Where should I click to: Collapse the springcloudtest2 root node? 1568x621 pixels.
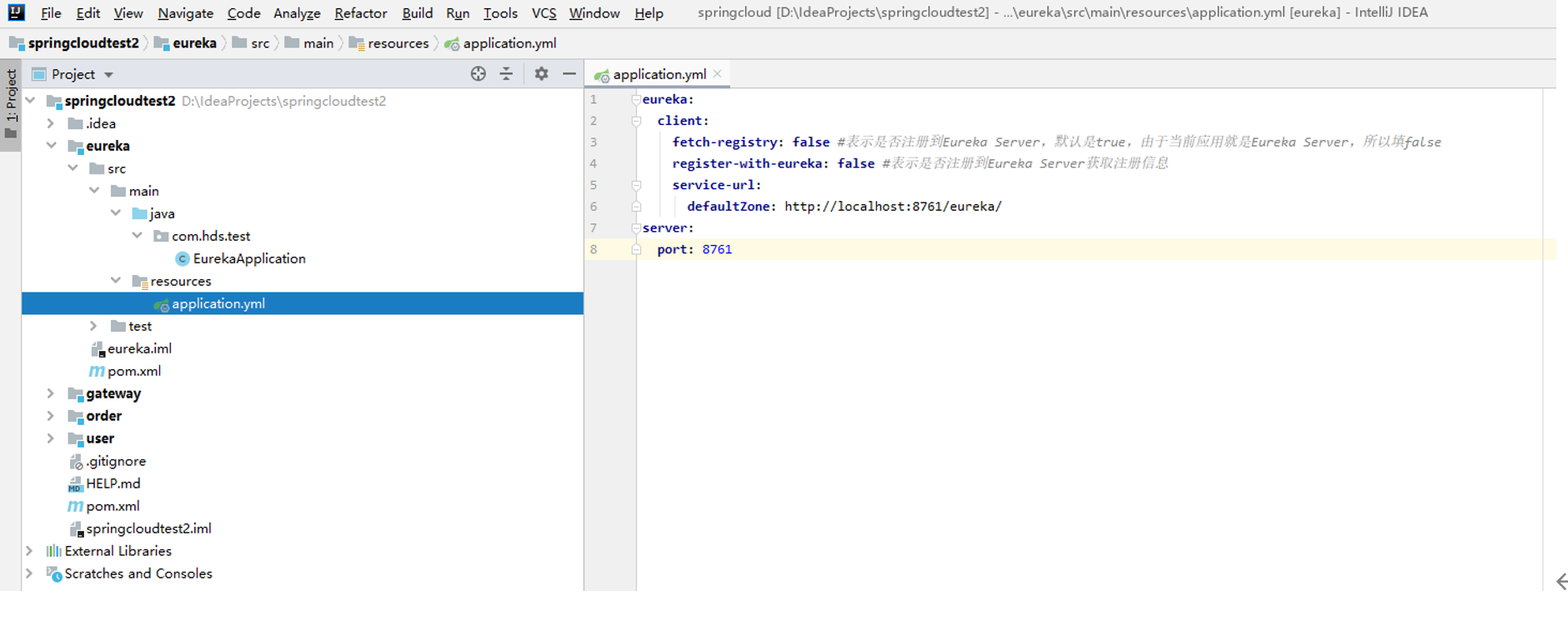30,100
